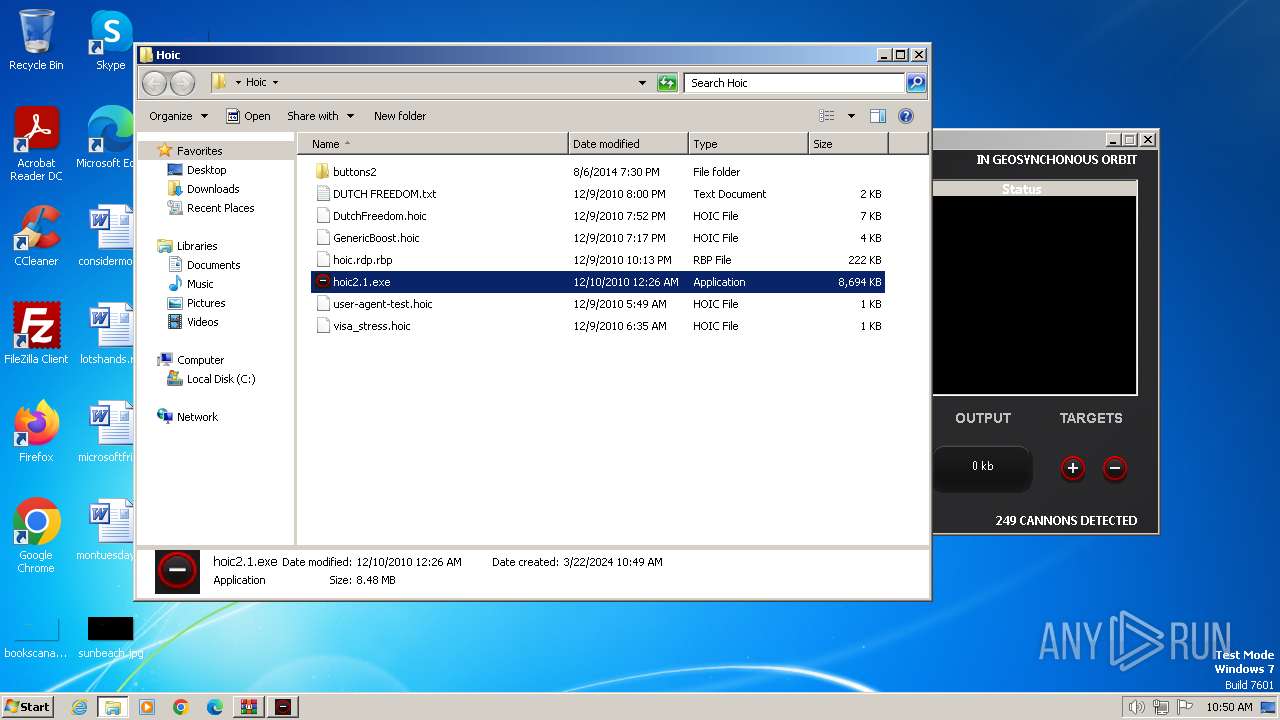Open Explorer help question-mark icon
This screenshot has width=1280, height=720.
pos(906,116)
